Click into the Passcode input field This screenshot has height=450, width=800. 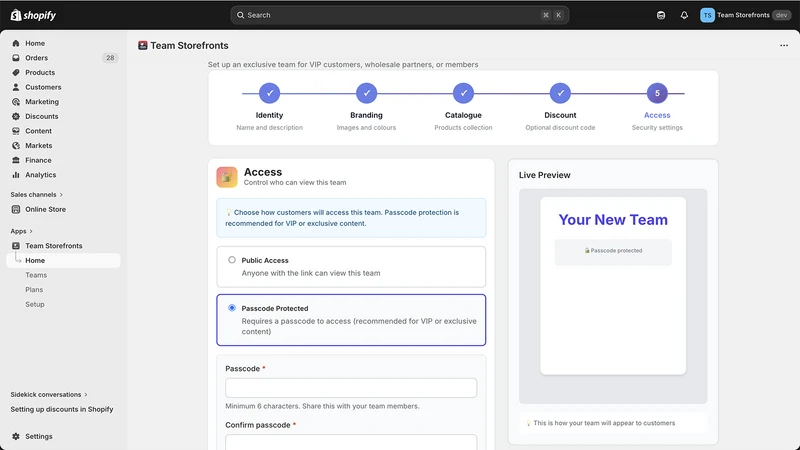click(x=351, y=388)
